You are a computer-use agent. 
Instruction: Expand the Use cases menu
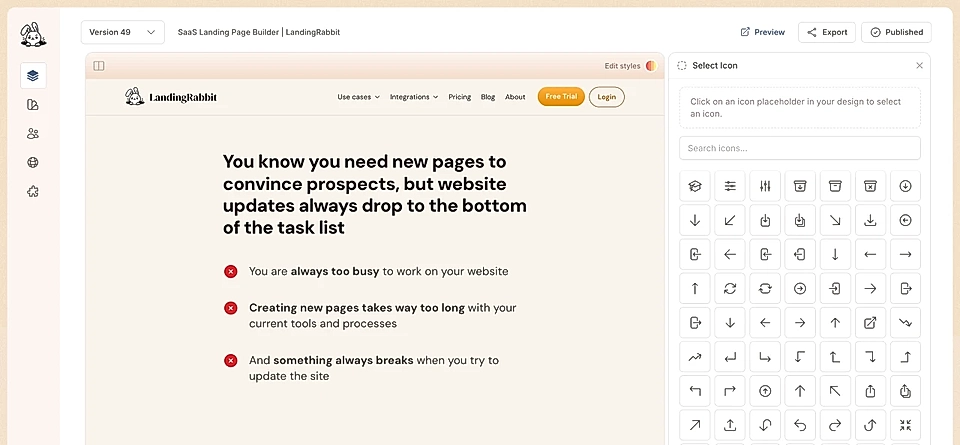(358, 97)
